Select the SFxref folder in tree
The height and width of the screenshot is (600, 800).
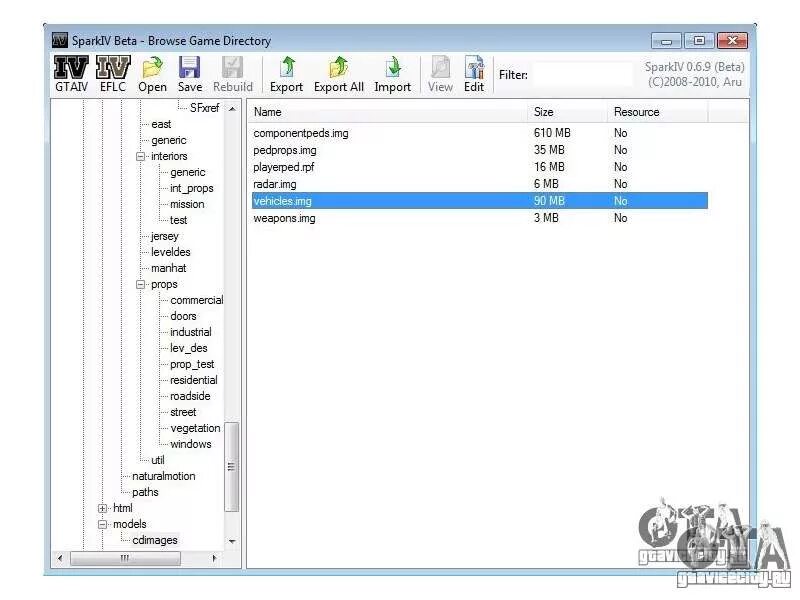205,108
